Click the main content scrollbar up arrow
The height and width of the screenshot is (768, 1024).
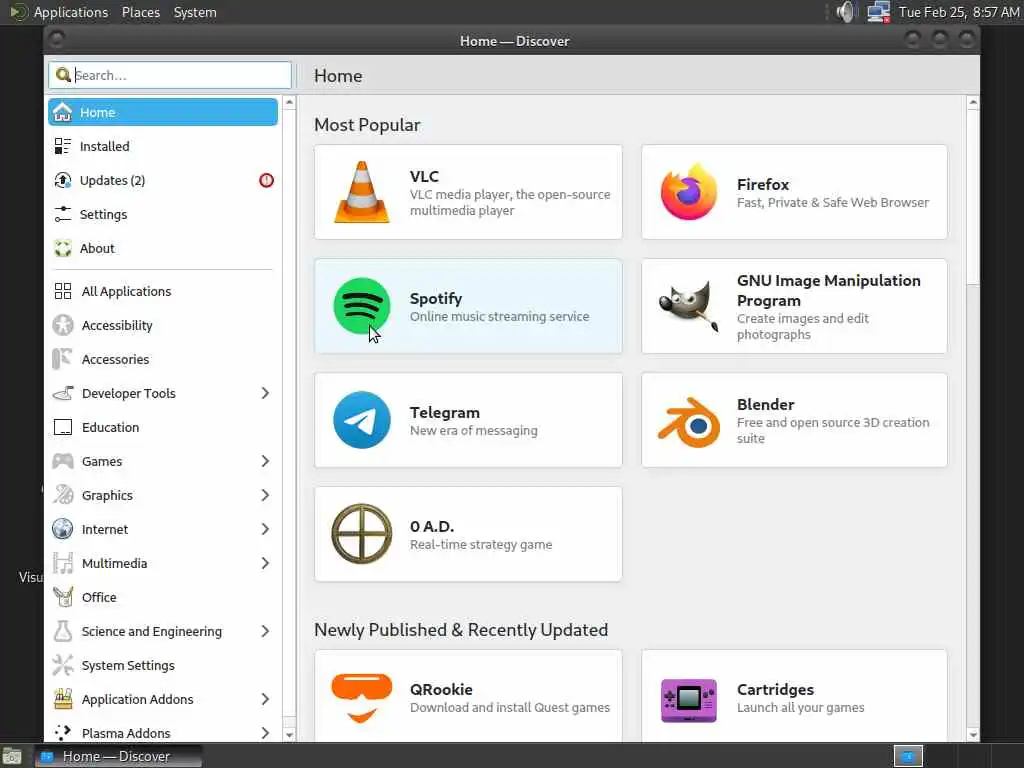pos(973,103)
